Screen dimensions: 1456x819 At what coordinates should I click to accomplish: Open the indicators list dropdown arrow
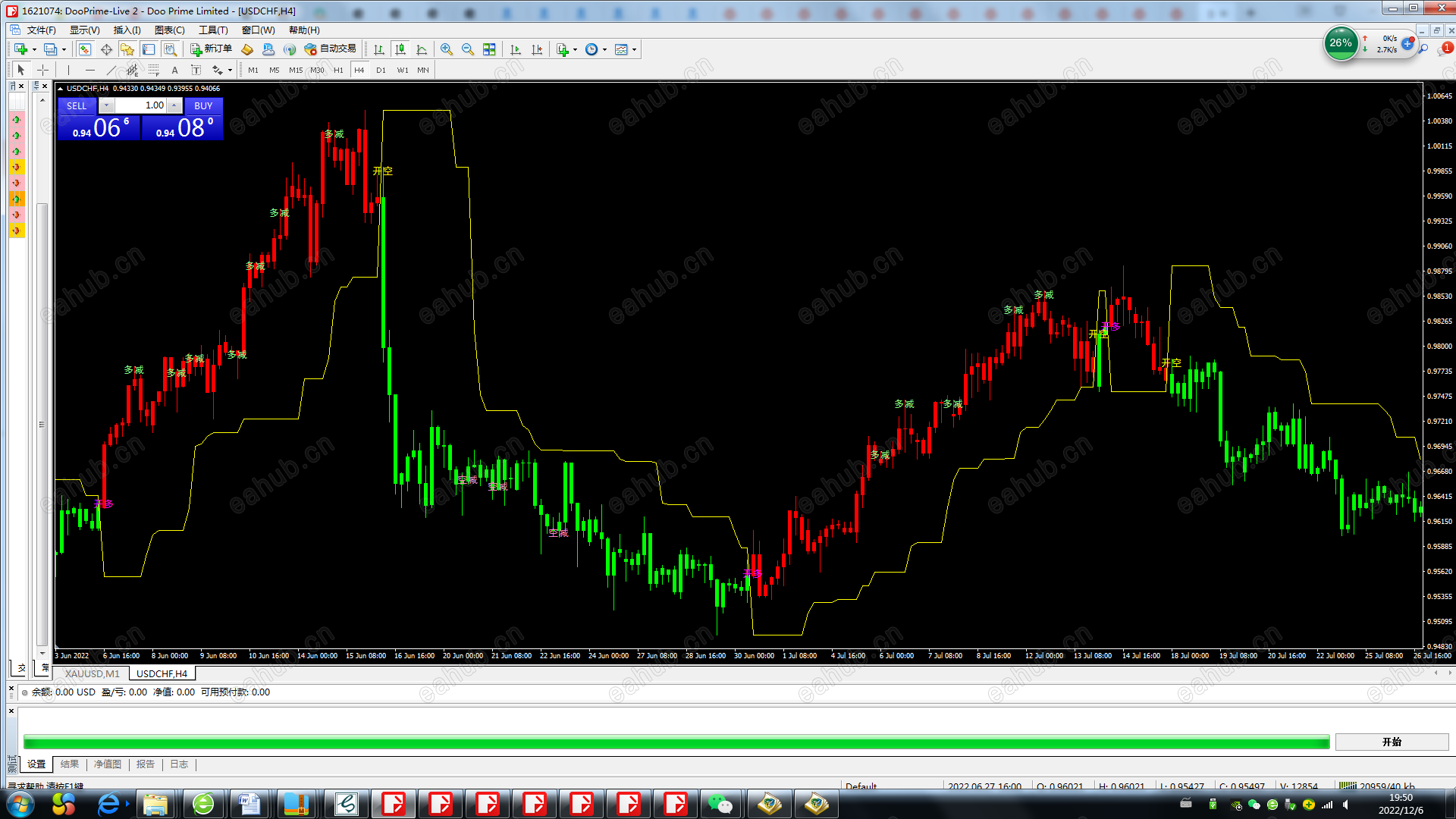[576, 49]
